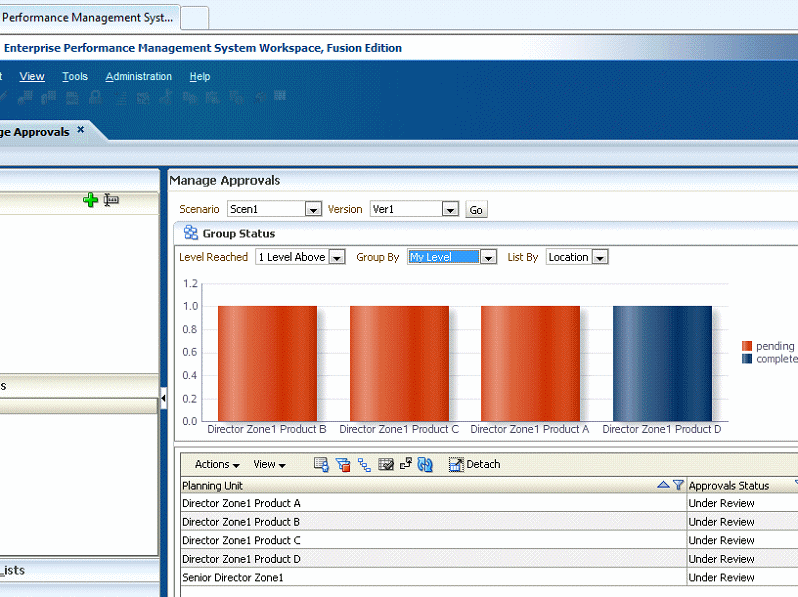Screen dimensions: 798x597
Task: Select the Senior Director Zone1 row
Action: pos(233,577)
